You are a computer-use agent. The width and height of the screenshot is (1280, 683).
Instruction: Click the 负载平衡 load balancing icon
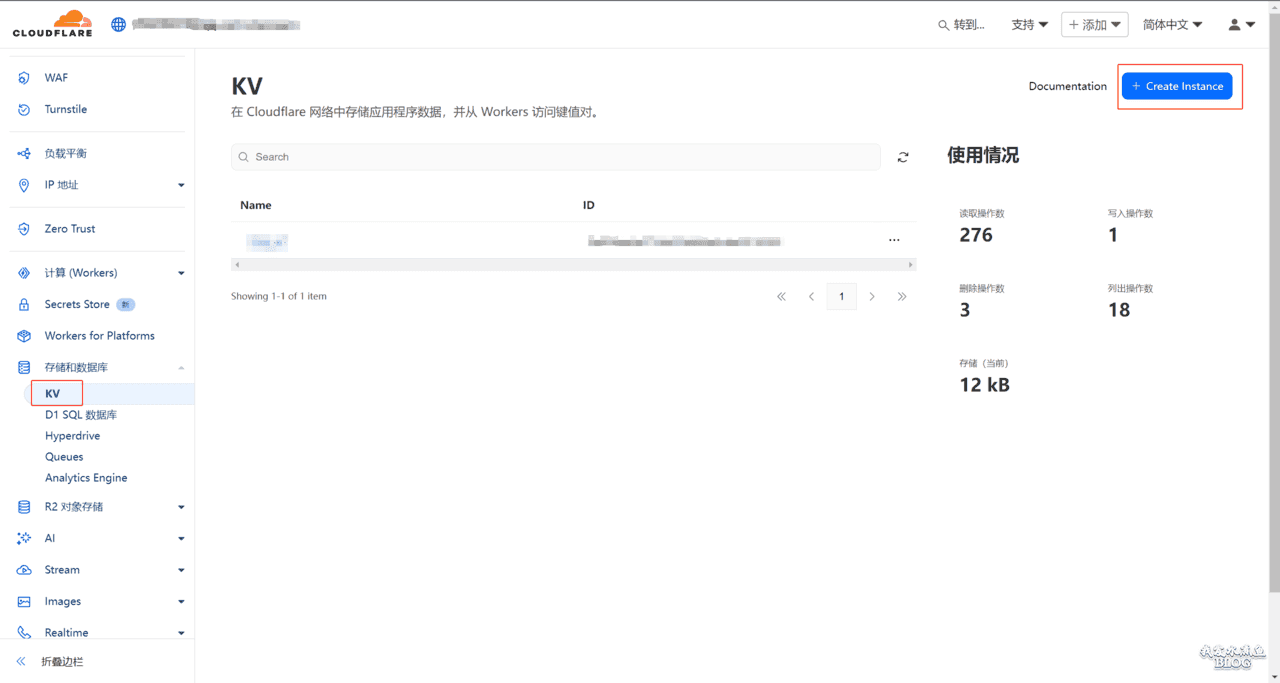pyautogui.click(x=24, y=153)
